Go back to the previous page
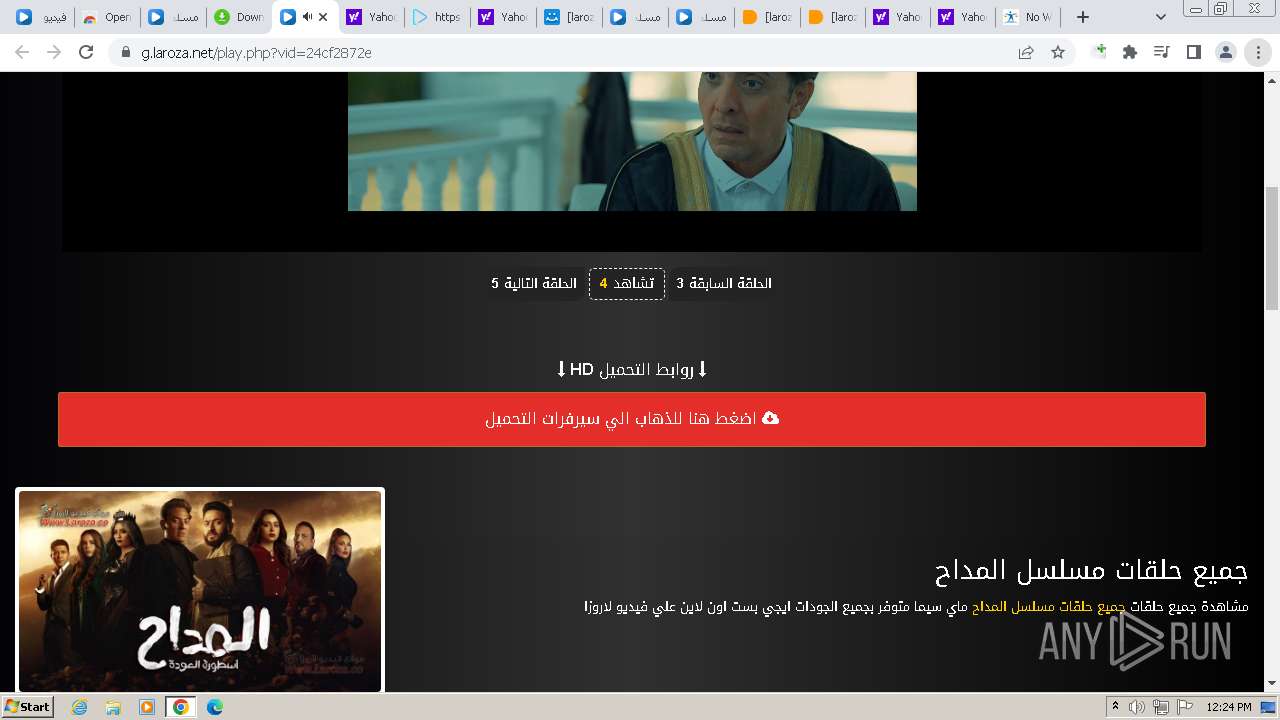 point(22,52)
